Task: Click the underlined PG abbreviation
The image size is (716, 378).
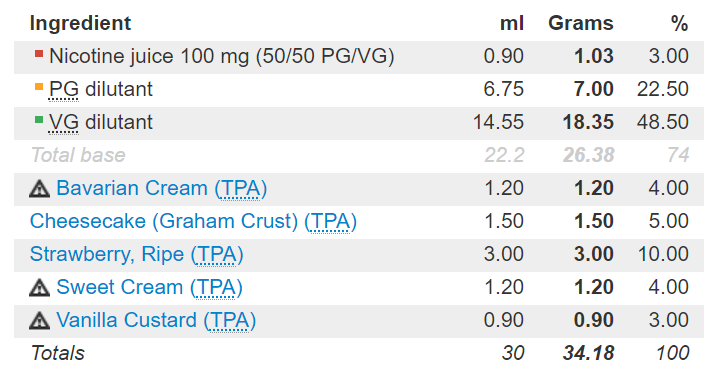Action: [64, 89]
